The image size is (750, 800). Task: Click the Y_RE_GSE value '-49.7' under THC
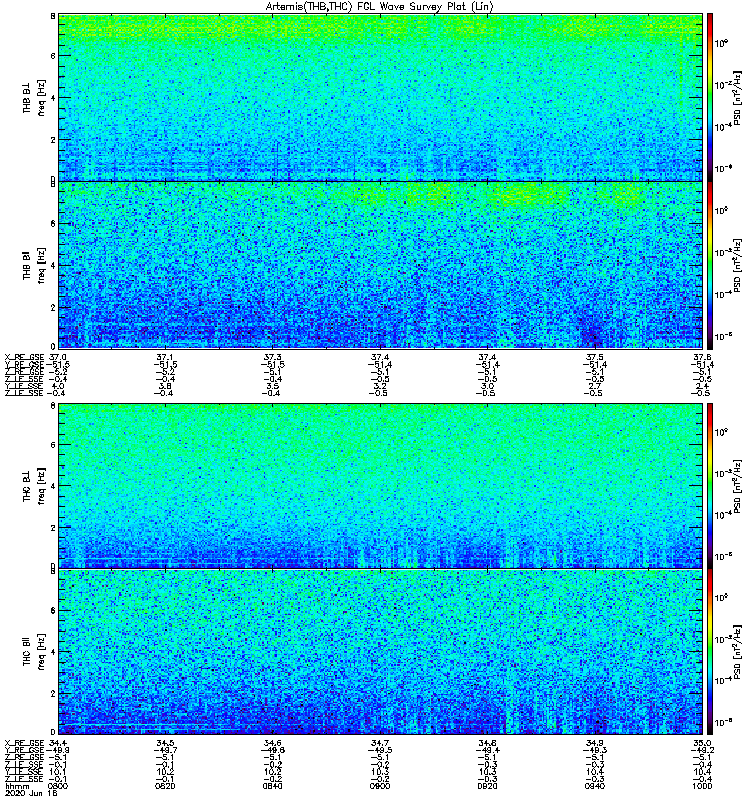165,750
